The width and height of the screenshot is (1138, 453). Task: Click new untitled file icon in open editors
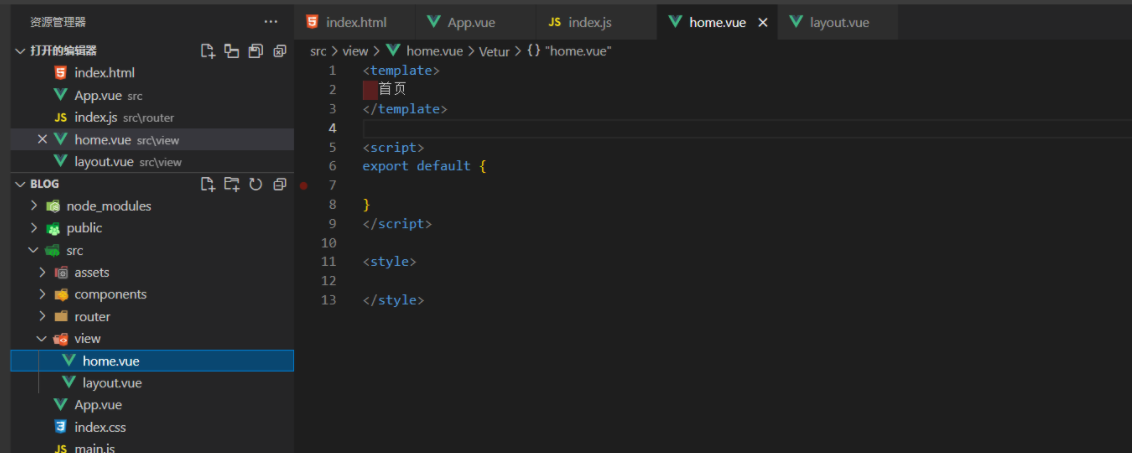pos(208,51)
